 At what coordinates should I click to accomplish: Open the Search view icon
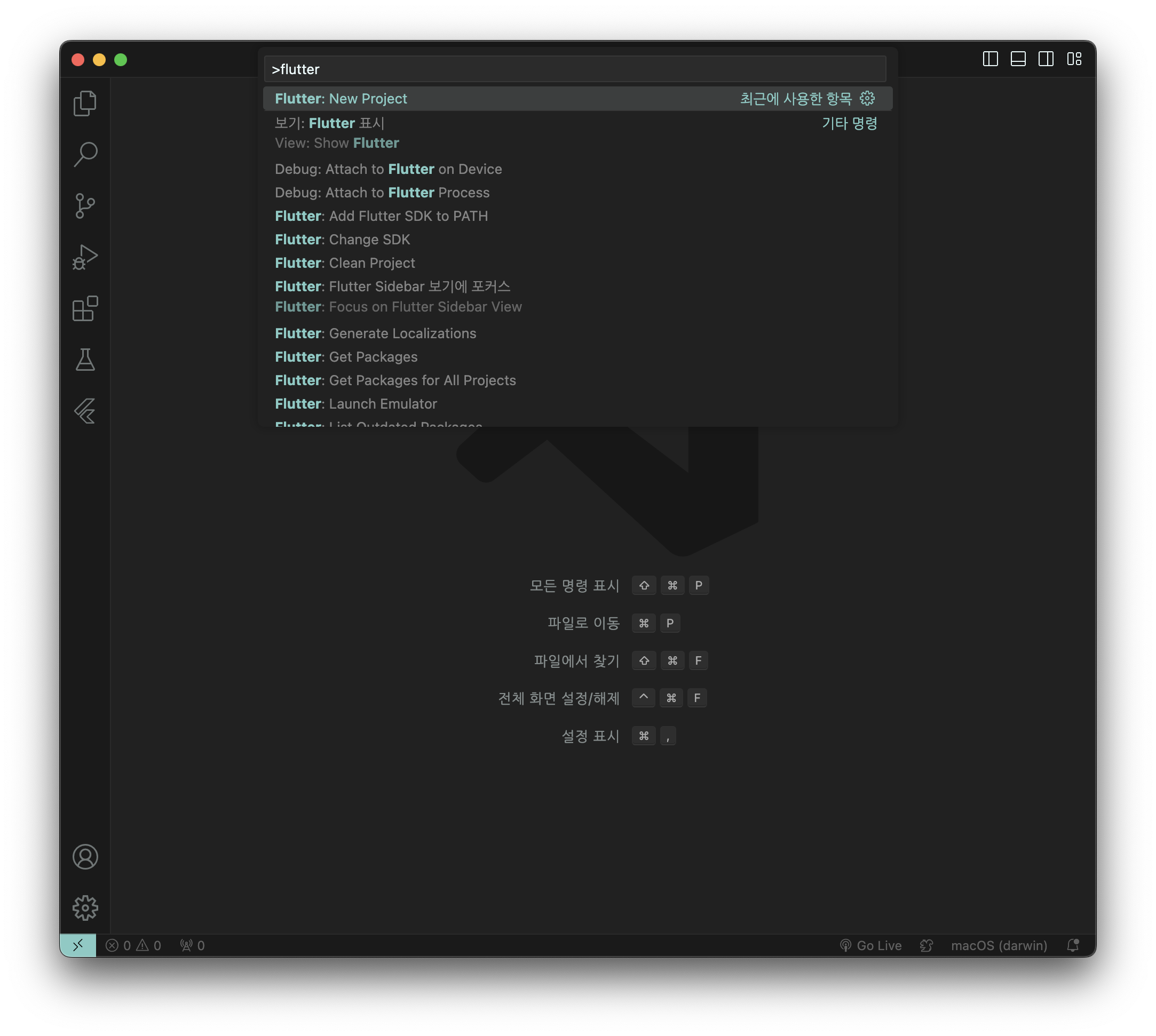pyautogui.click(x=85, y=154)
